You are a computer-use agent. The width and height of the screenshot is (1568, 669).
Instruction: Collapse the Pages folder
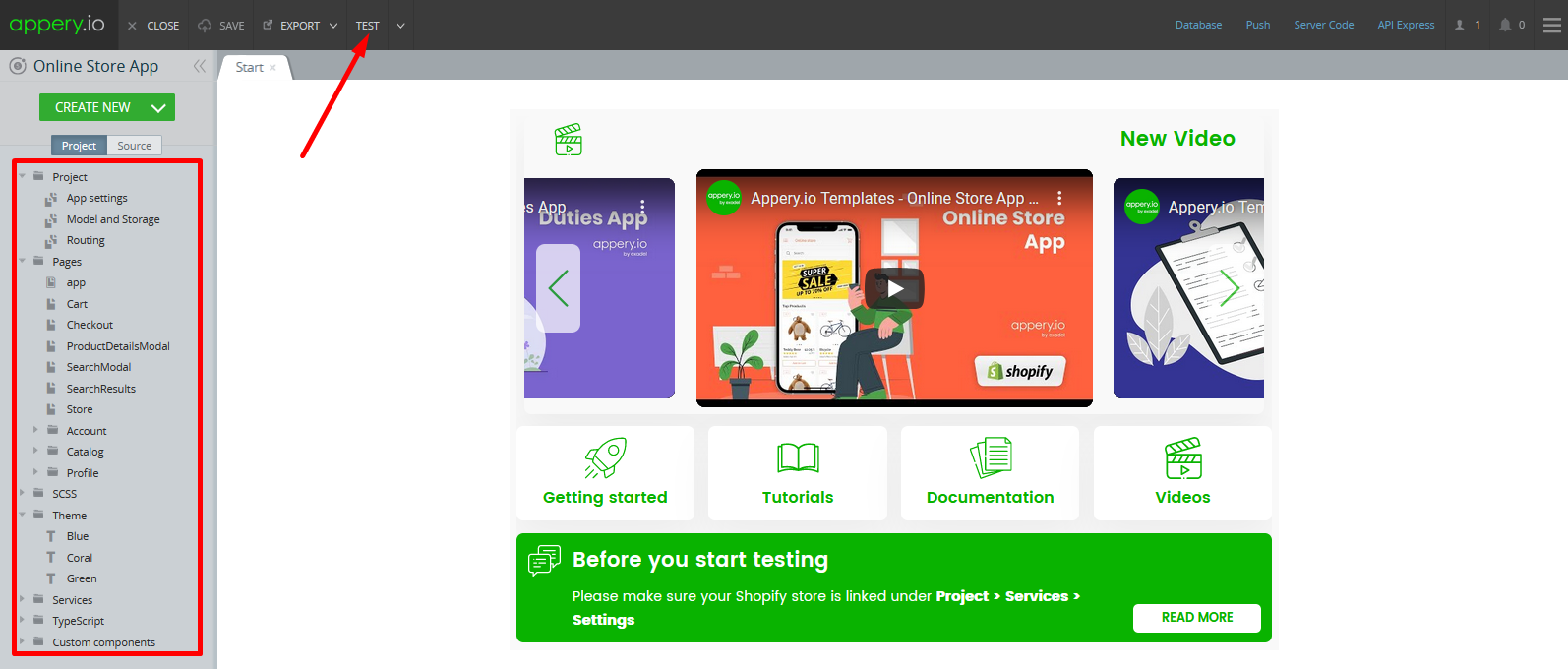coord(22,262)
